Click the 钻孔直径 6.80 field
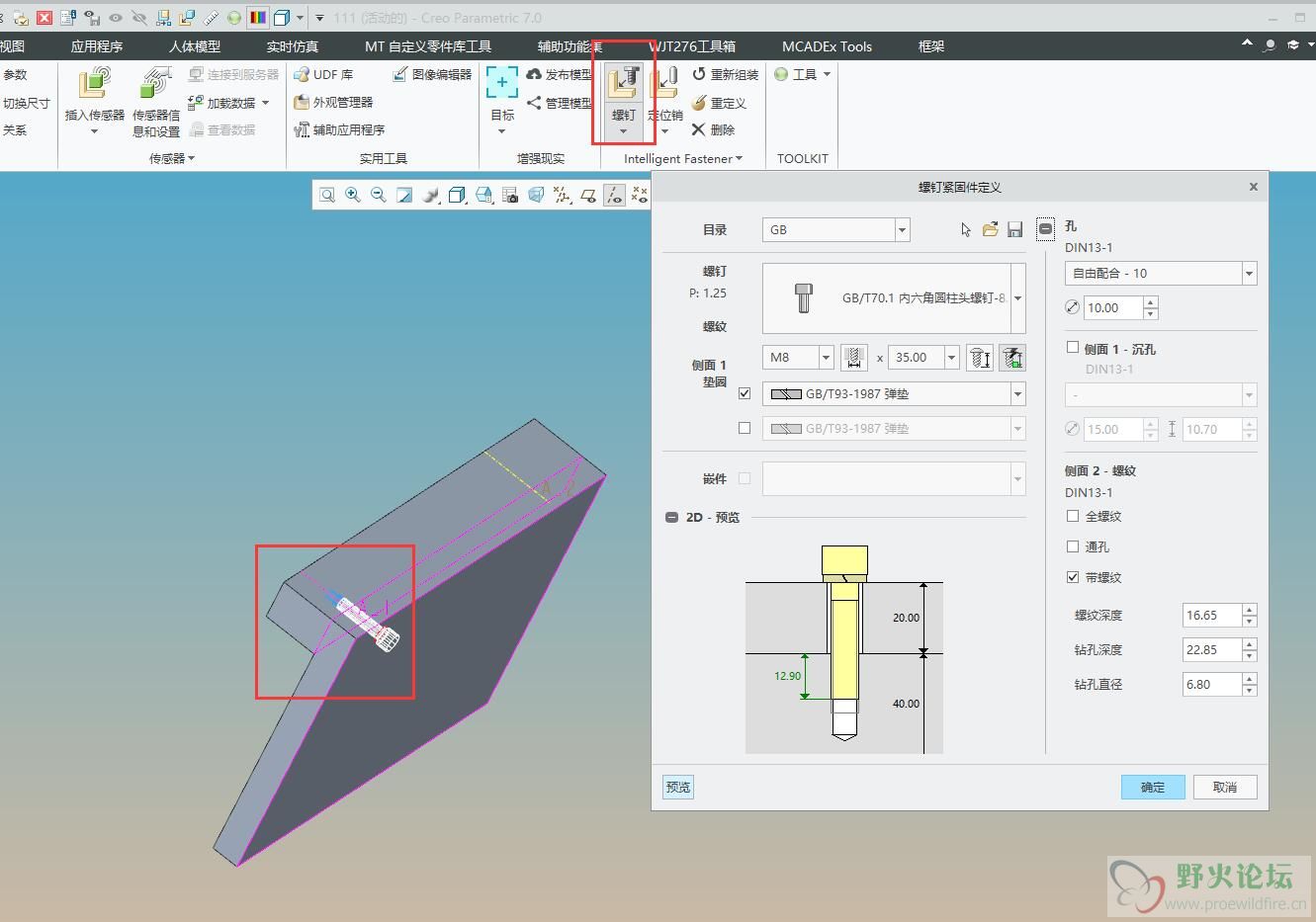 [x=1212, y=685]
